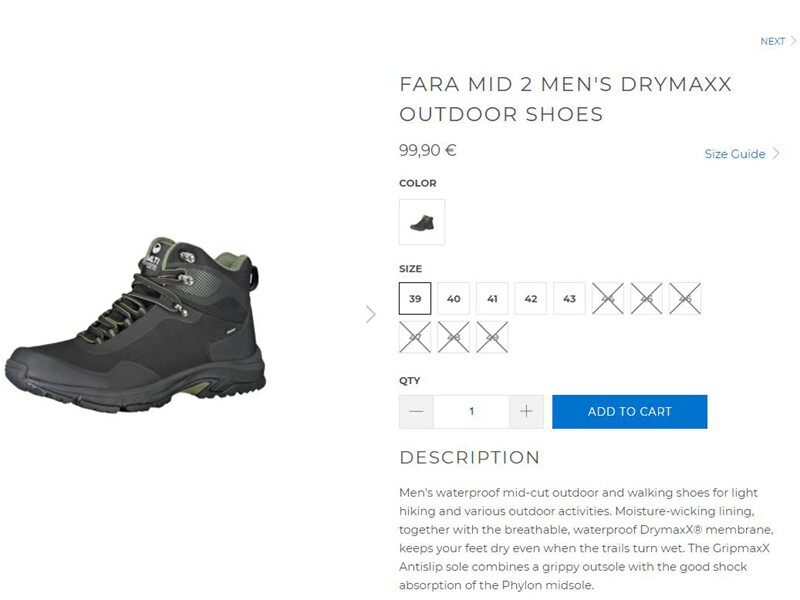Select size 39
Screen dimensions: 800x600
click(415, 299)
